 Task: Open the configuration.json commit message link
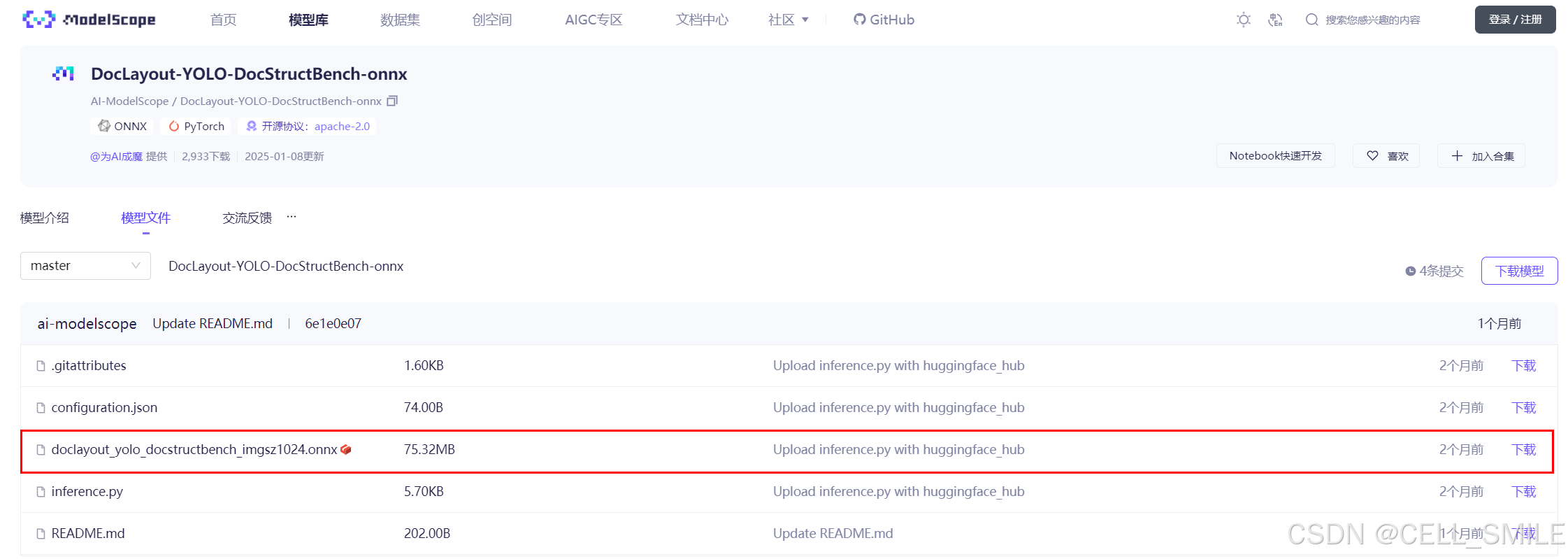tap(898, 407)
